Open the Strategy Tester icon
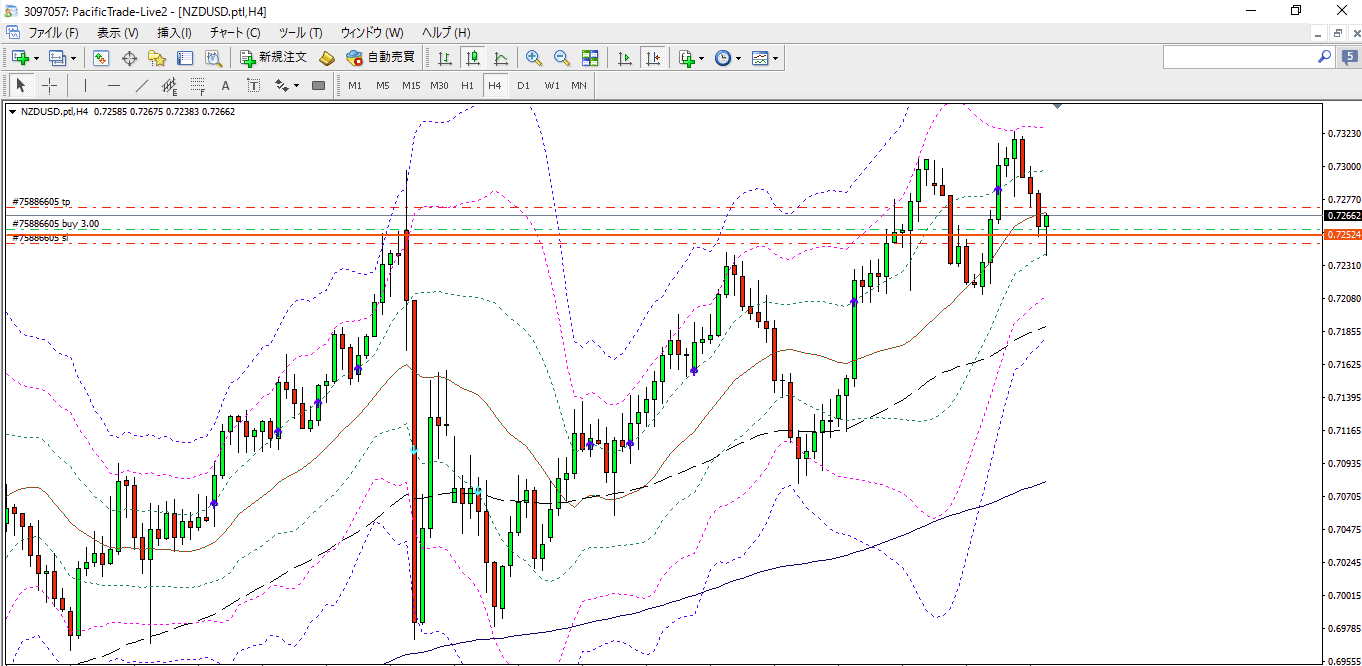The image size is (1362, 666). pos(213,58)
